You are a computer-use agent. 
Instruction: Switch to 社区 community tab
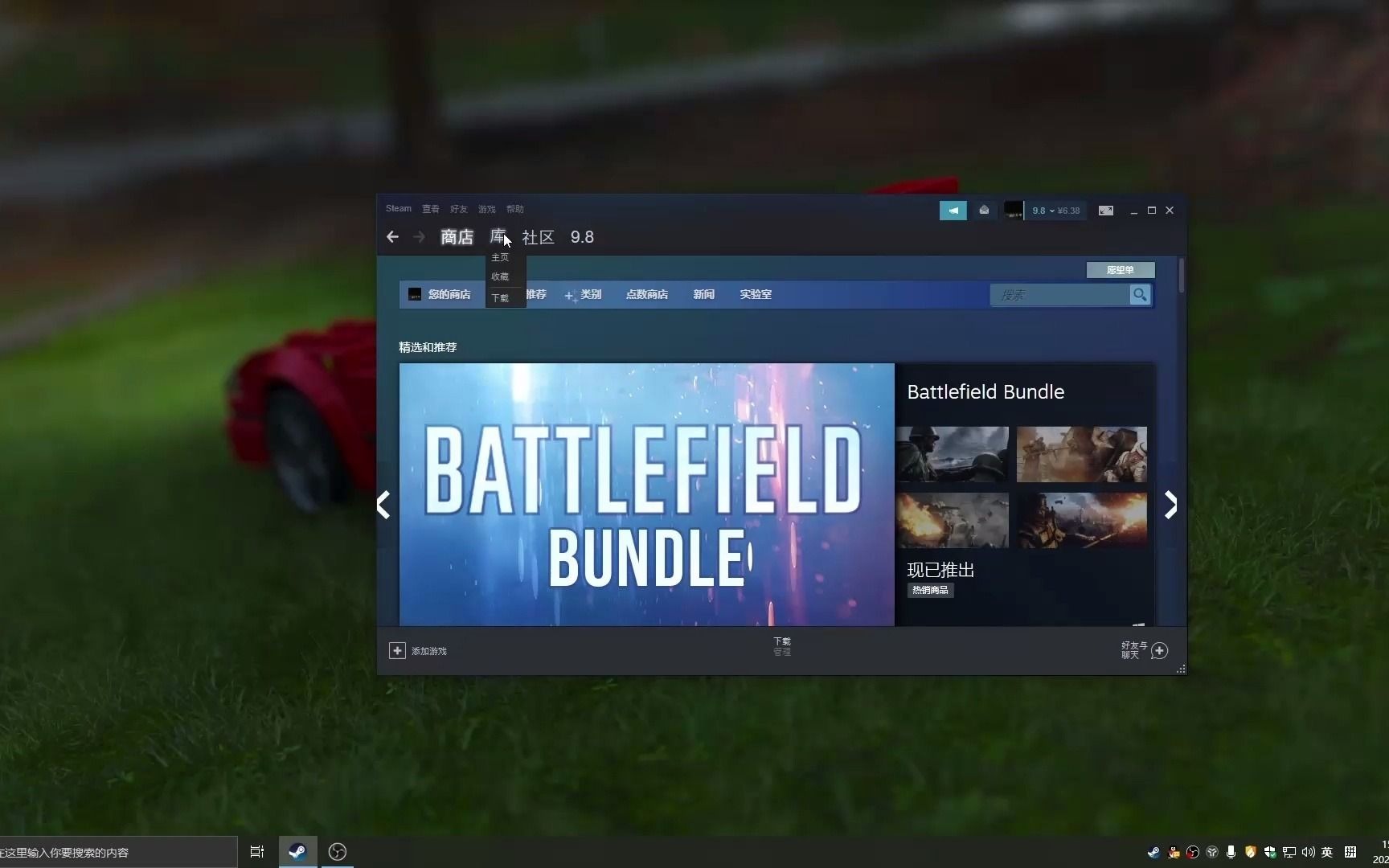point(538,237)
